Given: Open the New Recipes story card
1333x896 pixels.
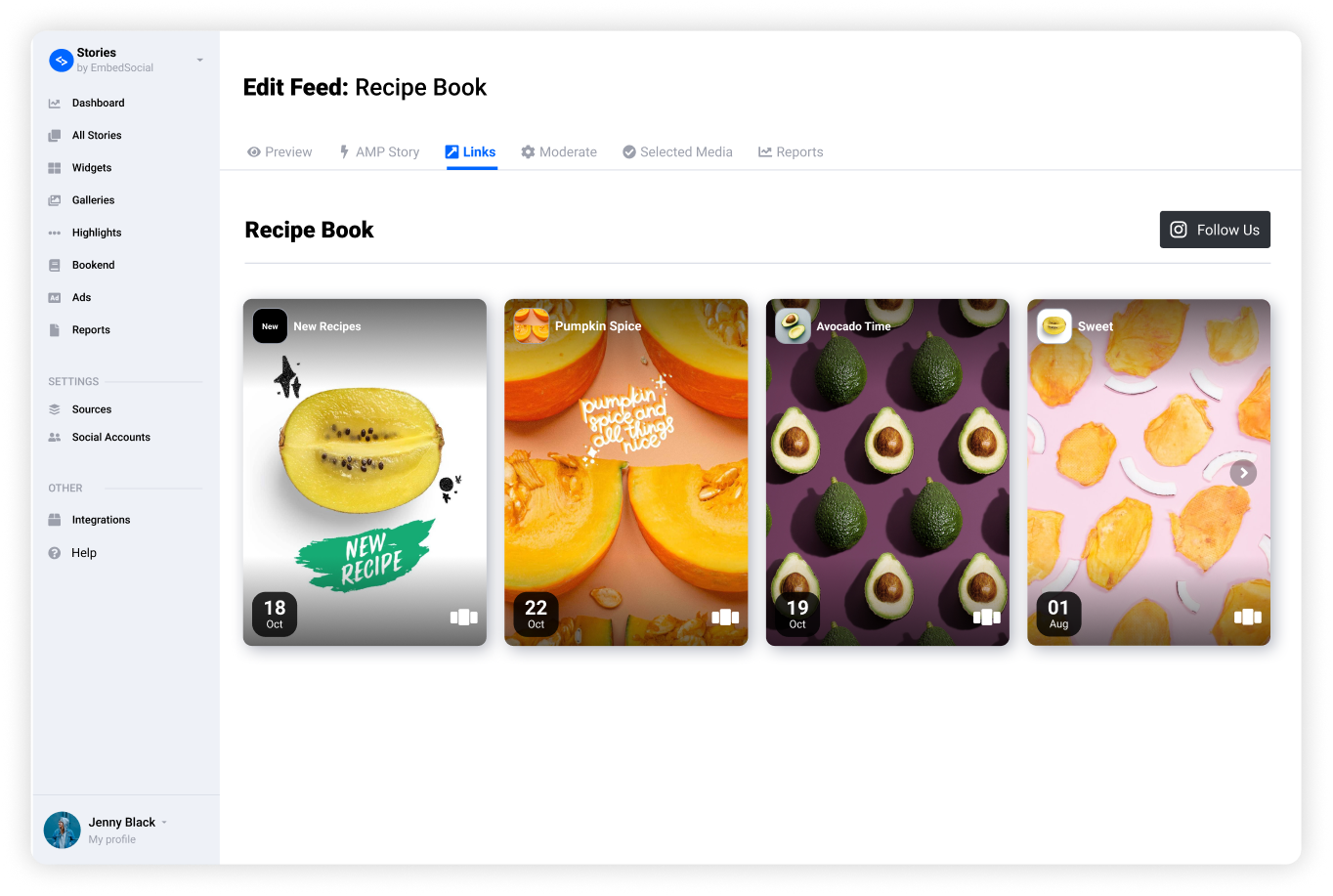Looking at the screenshot, I should pyautogui.click(x=365, y=472).
